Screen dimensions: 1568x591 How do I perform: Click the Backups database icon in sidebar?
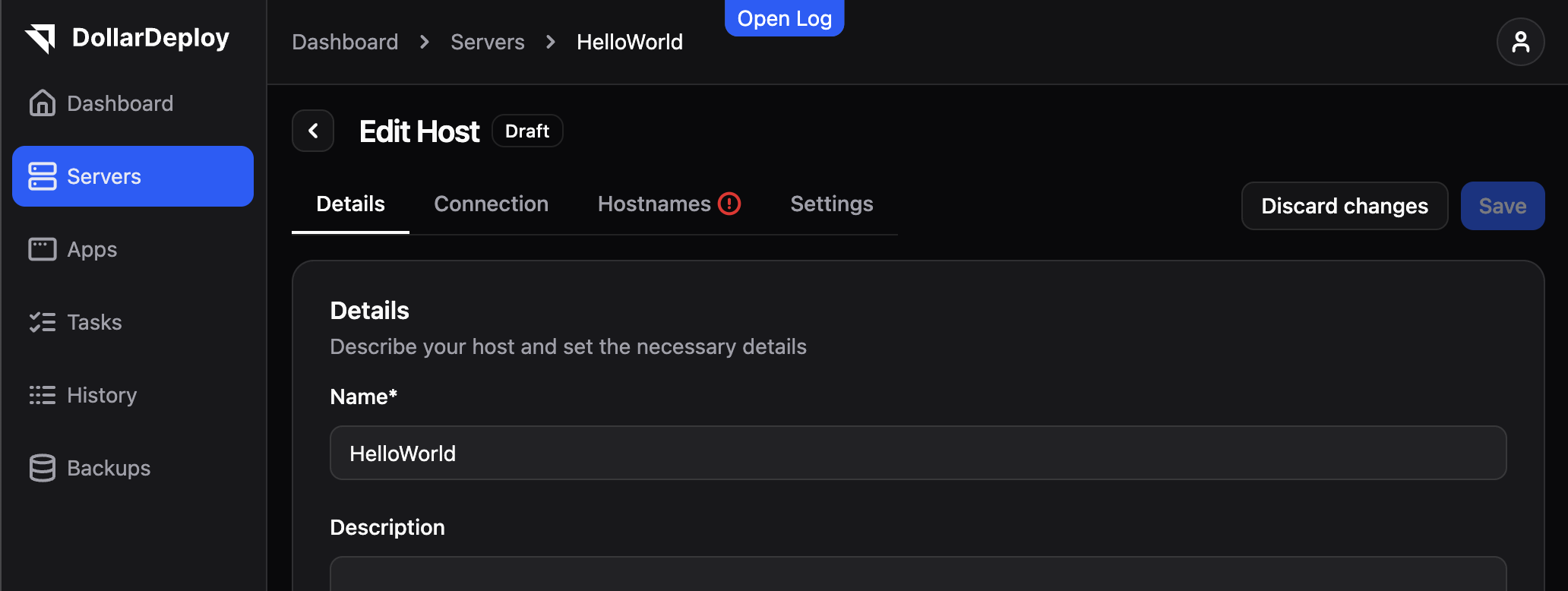[x=43, y=468]
